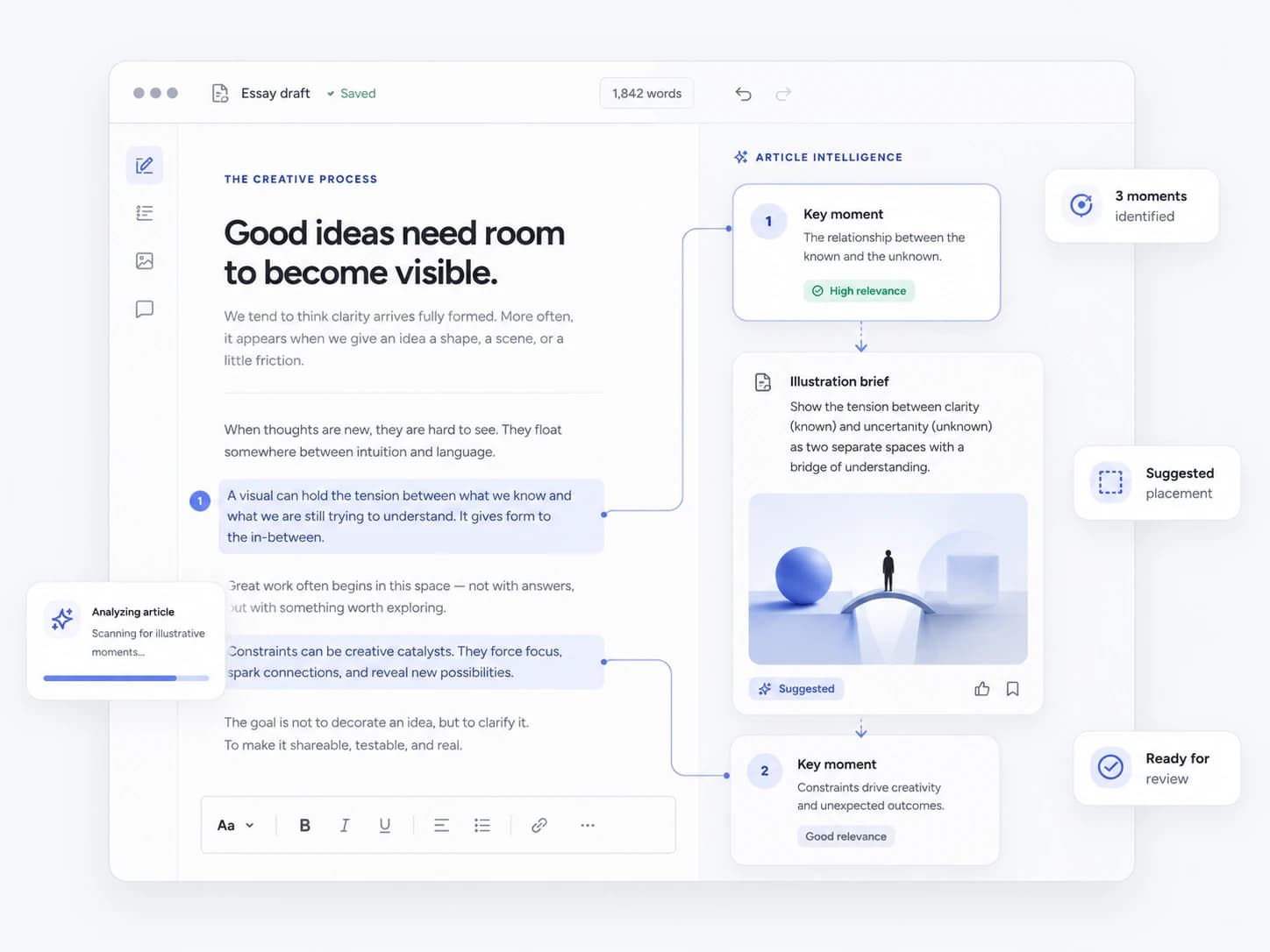The image size is (1270, 952).
Task: Click the Suggested tag under the illustration
Action: (x=796, y=689)
